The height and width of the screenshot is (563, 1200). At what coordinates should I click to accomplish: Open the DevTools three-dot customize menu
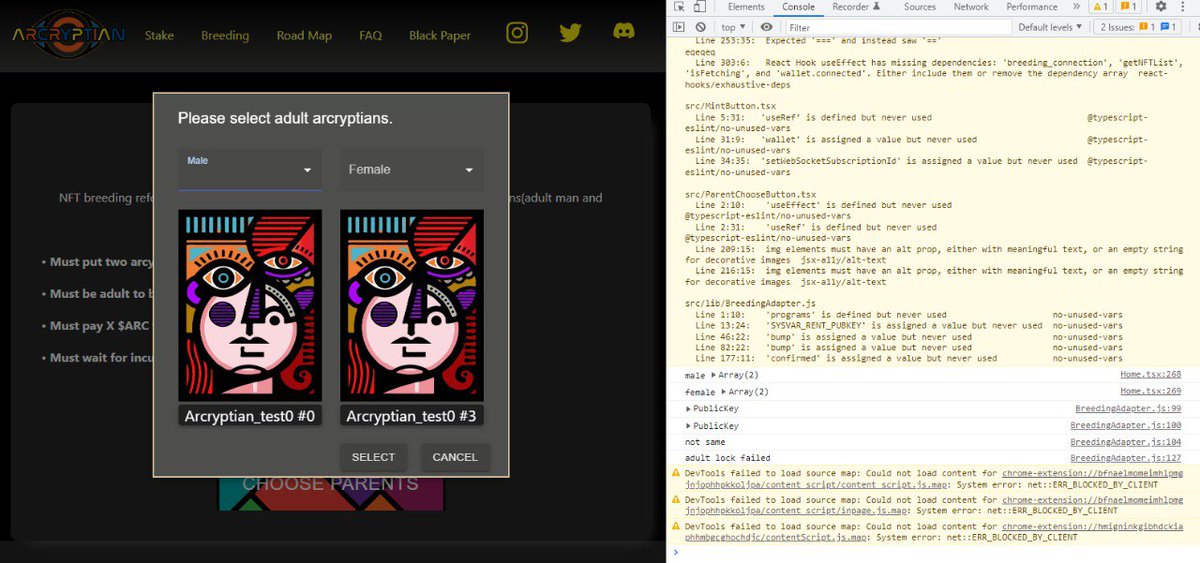(1182, 7)
